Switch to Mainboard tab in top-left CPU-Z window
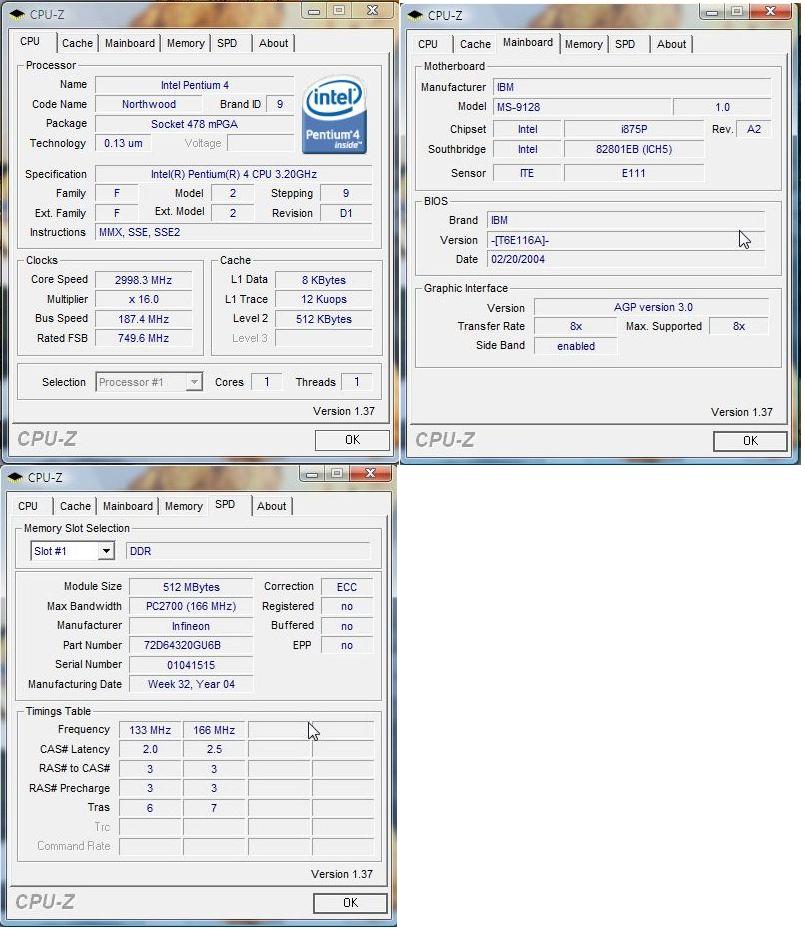Image resolution: width=805 pixels, height=929 pixels. pyautogui.click(x=130, y=43)
